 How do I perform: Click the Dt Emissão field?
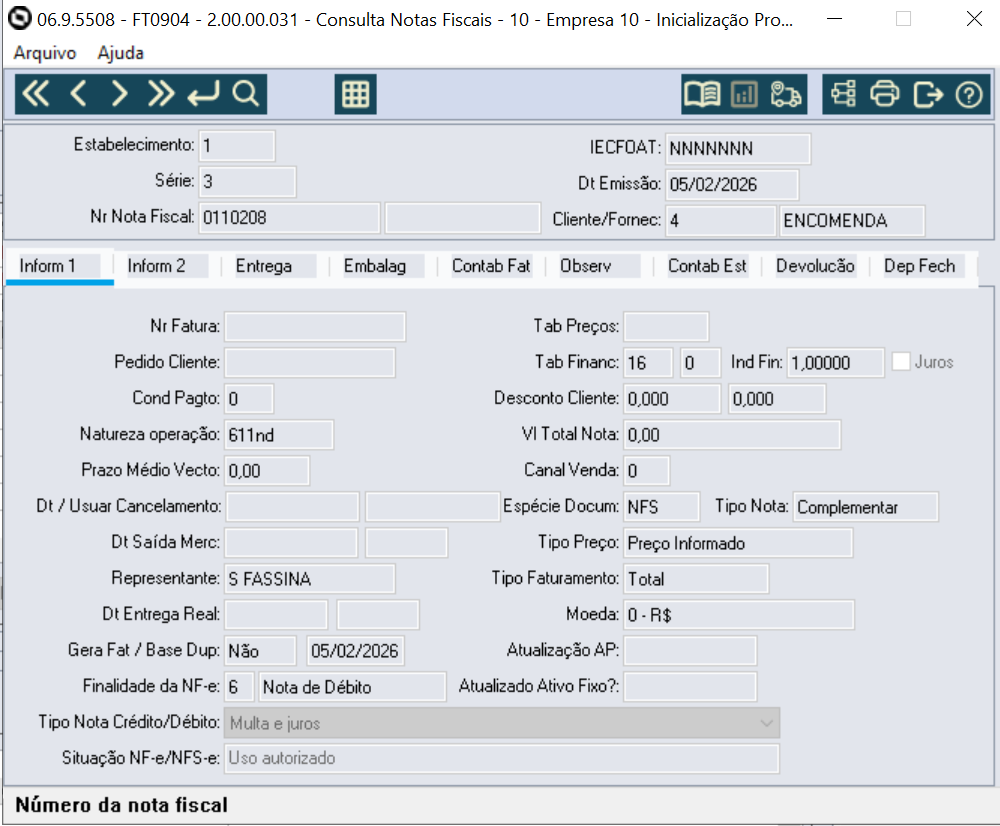point(732,185)
